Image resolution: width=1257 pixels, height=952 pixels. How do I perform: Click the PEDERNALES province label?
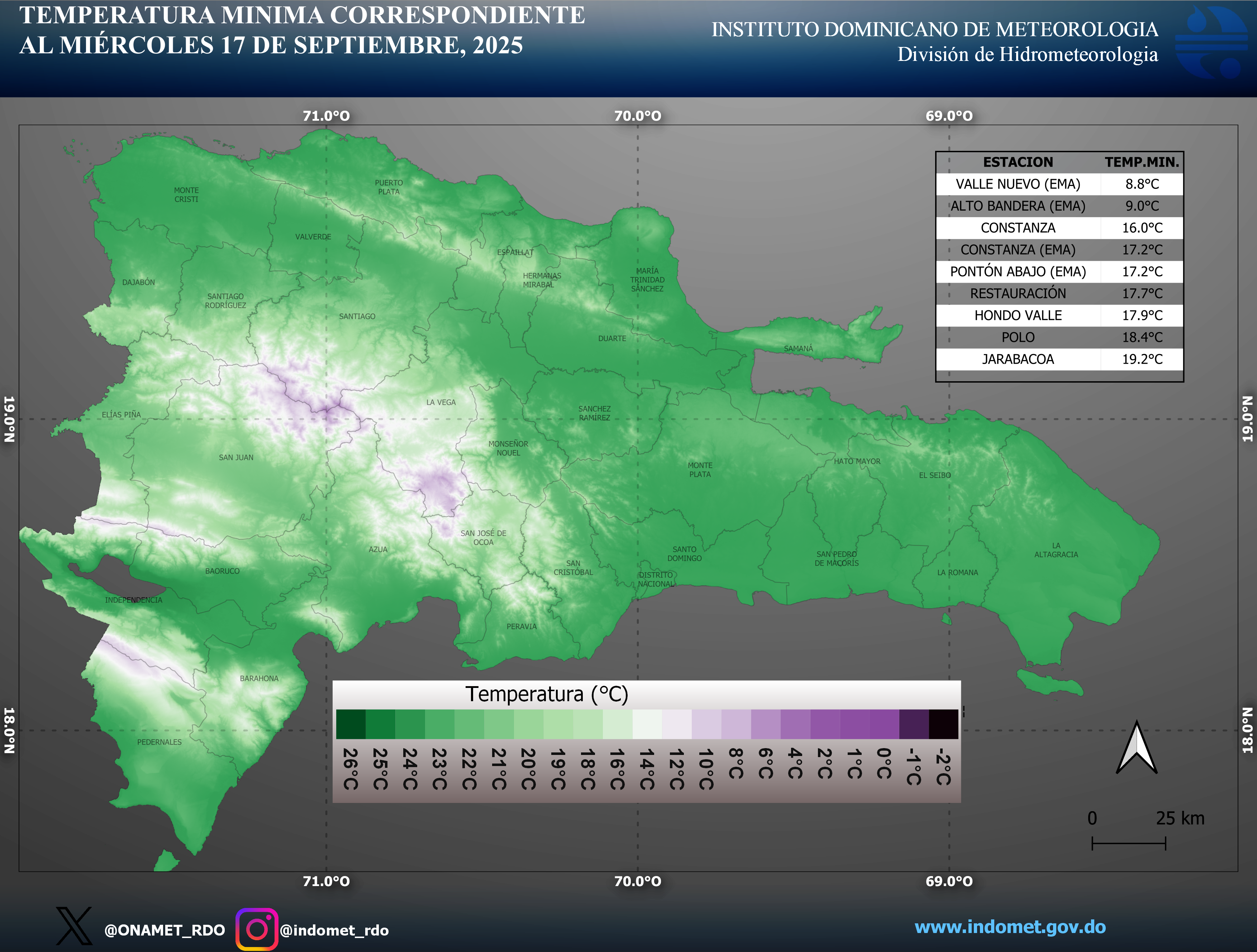point(159,742)
